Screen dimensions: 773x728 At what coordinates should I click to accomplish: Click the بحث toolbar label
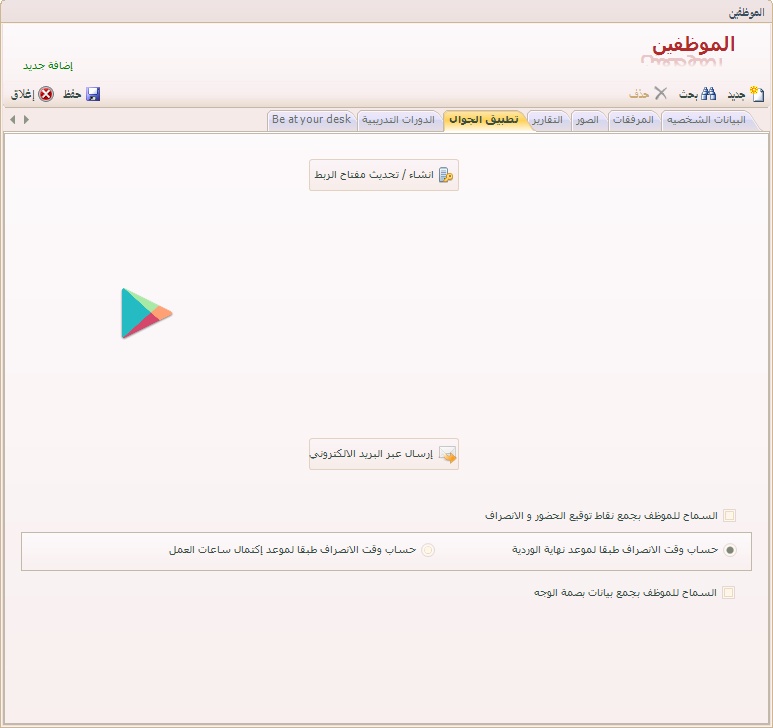click(x=688, y=94)
